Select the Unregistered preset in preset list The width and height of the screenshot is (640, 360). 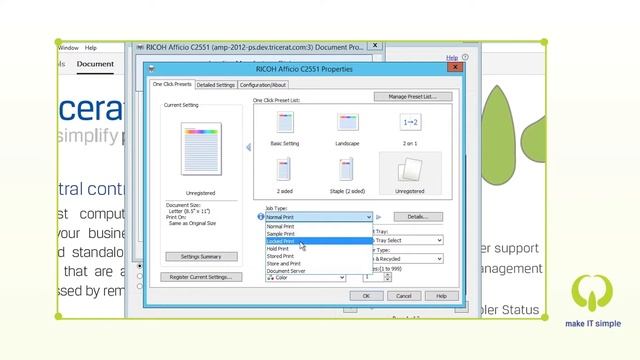(410, 173)
